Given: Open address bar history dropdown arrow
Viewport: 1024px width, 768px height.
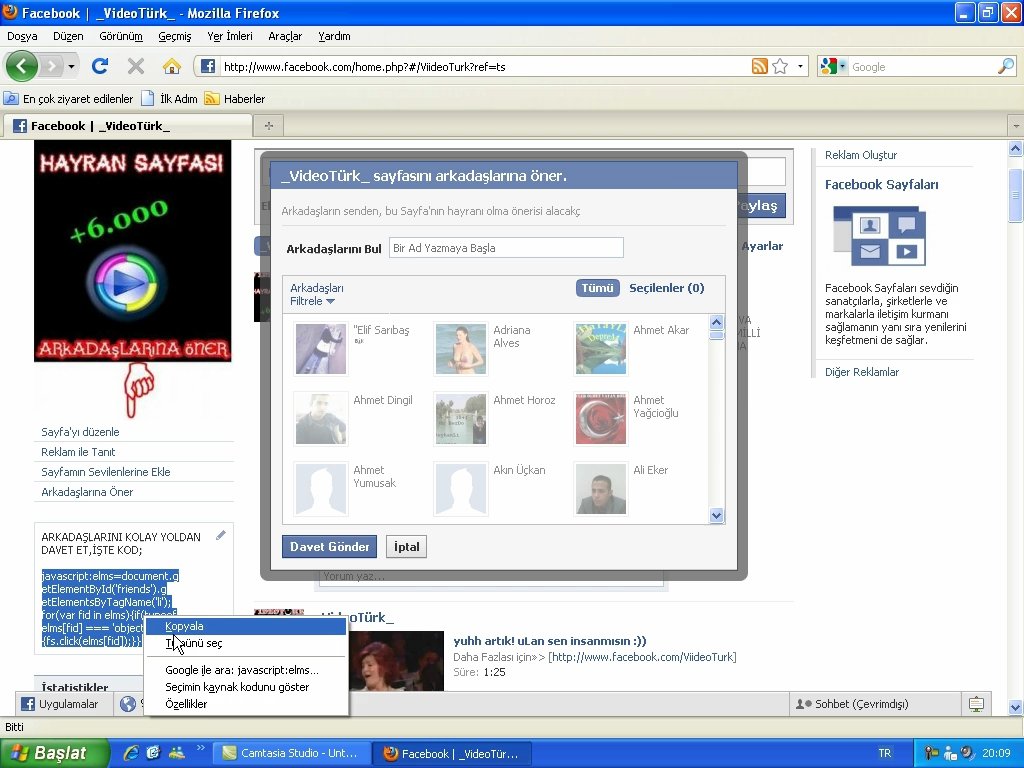Looking at the screenshot, I should pyautogui.click(x=800, y=67).
